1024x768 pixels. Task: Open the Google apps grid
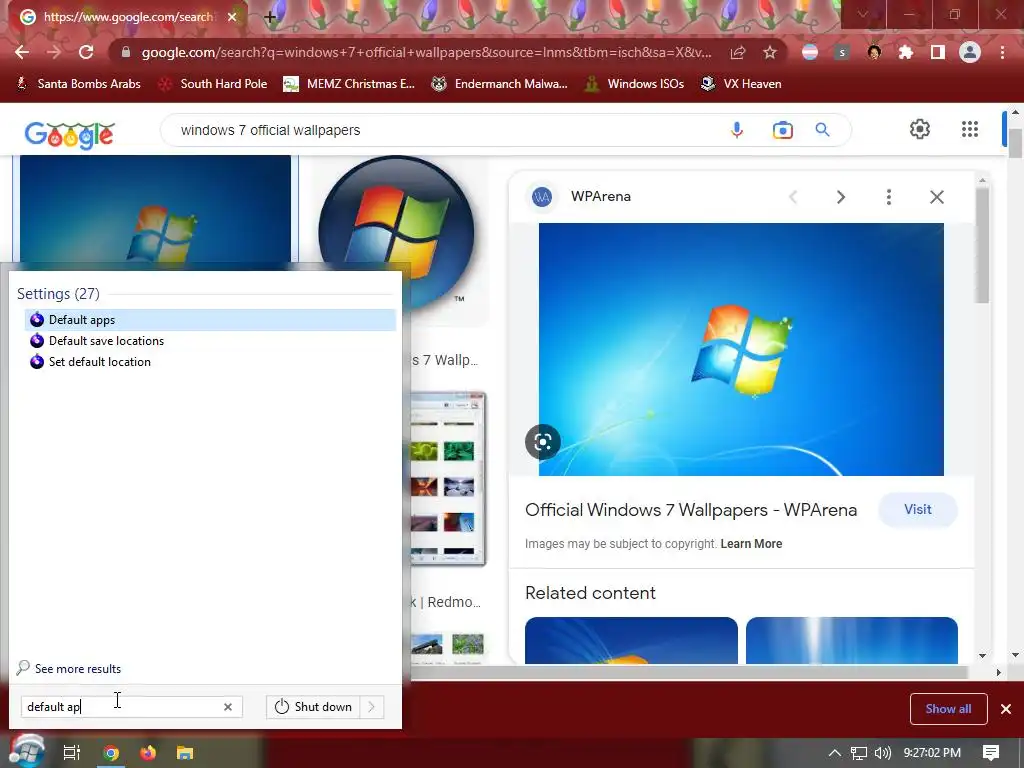pos(970,129)
